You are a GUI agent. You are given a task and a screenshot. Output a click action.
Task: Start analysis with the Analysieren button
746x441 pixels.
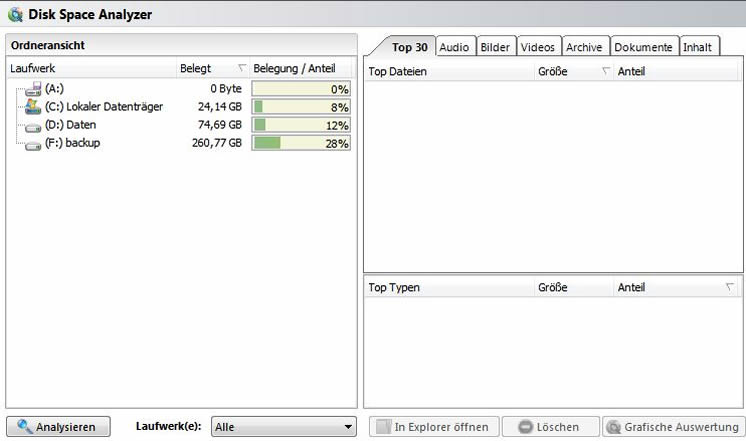pos(58,427)
